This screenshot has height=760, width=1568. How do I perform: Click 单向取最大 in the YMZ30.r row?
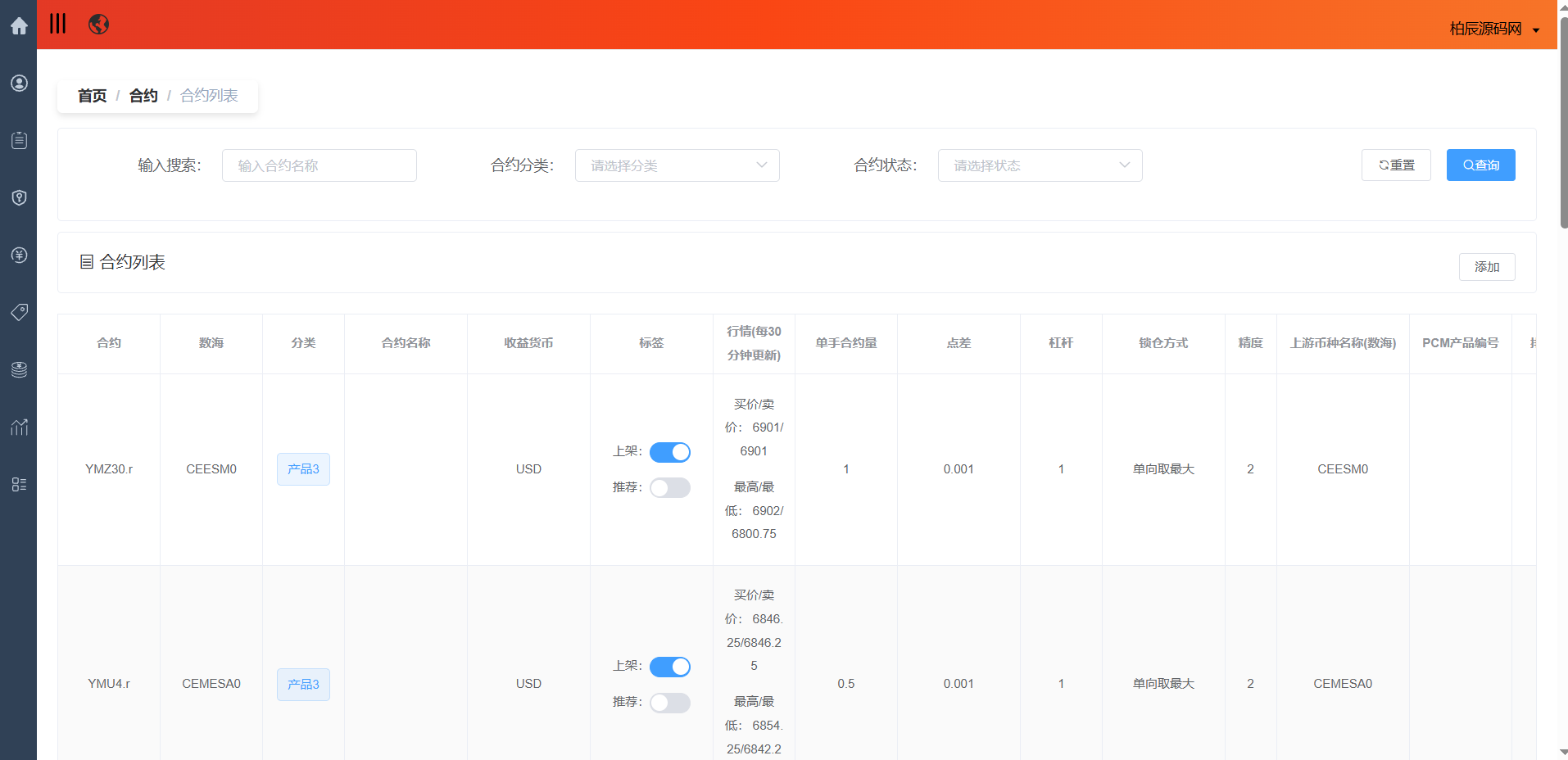(x=1163, y=469)
